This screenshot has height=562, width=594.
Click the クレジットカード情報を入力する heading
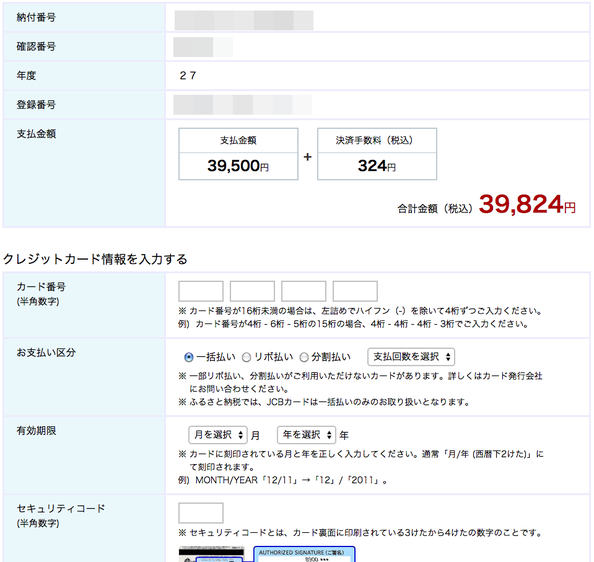click(95, 259)
